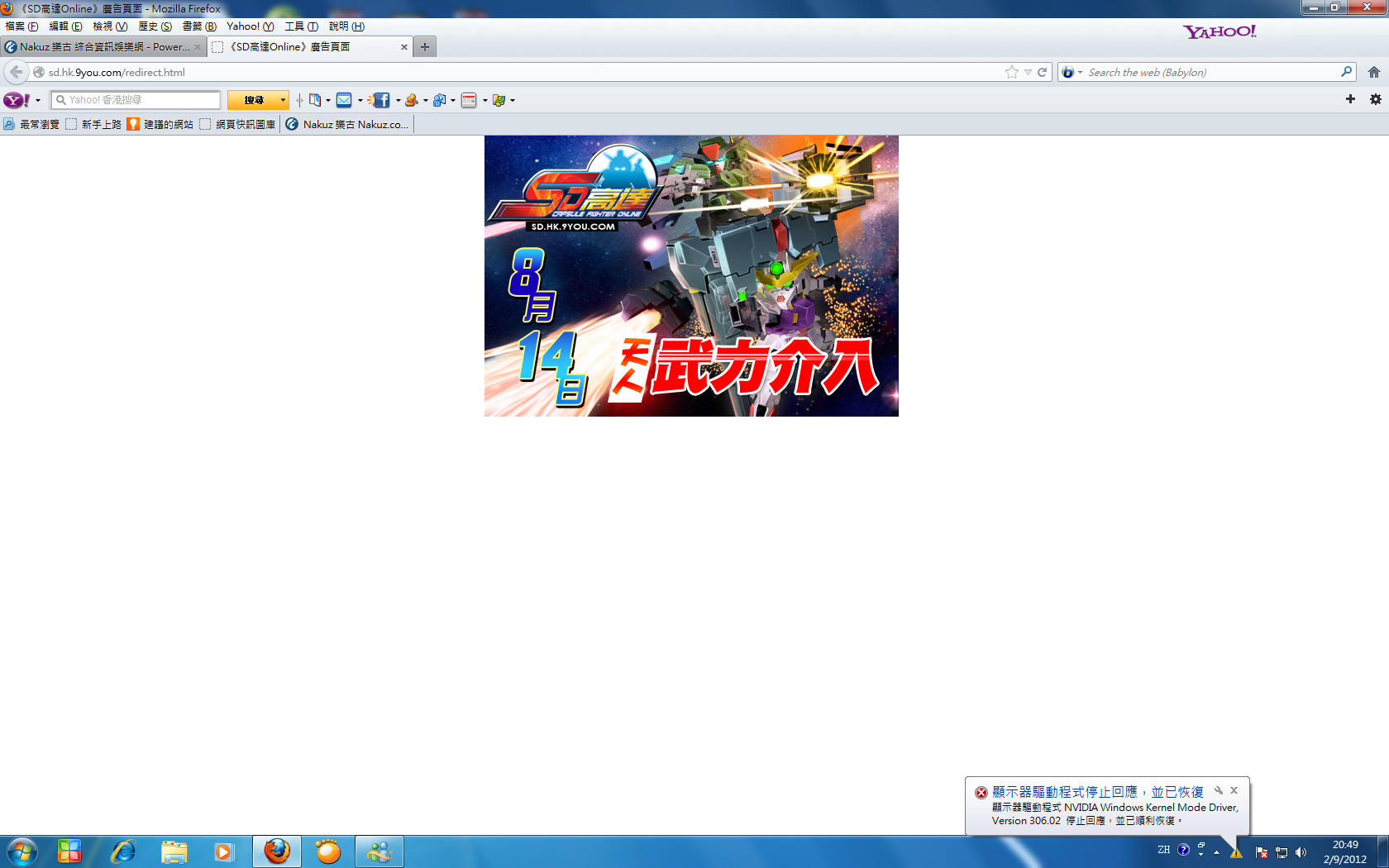The width and height of the screenshot is (1389, 868).
Task: Click the plus add-button on Yahoo toolbar
Action: coord(1350,99)
